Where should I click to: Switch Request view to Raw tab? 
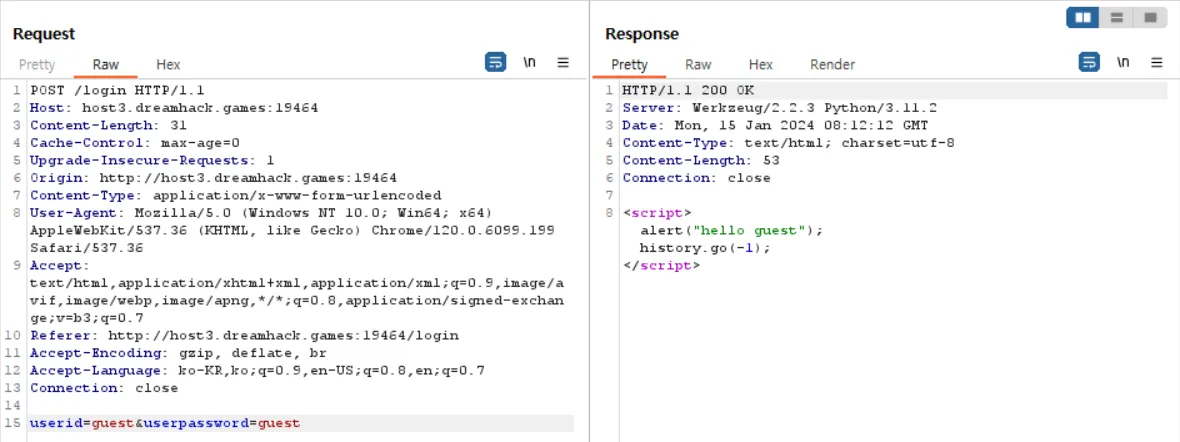pyautogui.click(x=105, y=65)
